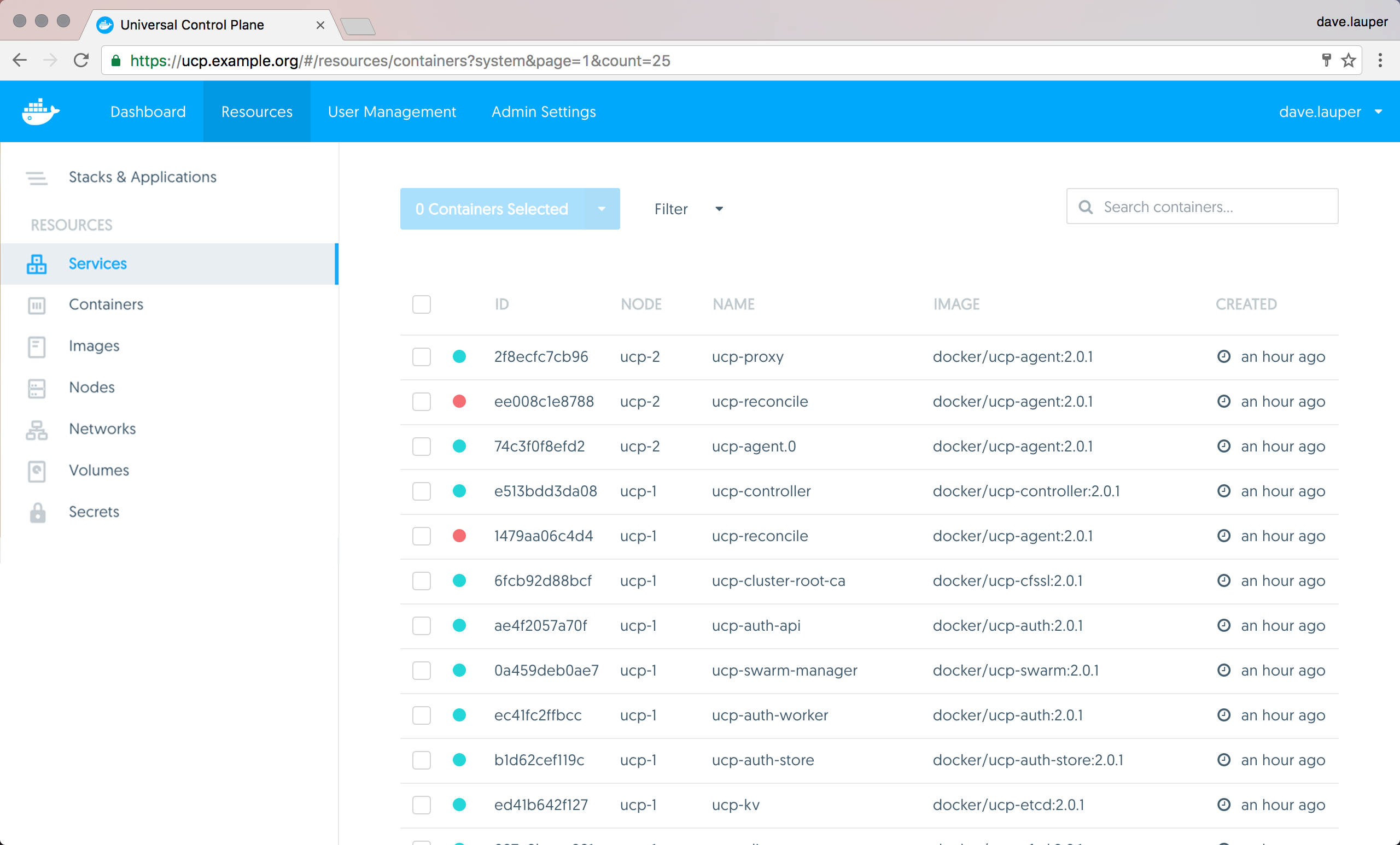Open the Admin Settings tab
Viewport: 1400px width, 845px height.
(x=543, y=112)
